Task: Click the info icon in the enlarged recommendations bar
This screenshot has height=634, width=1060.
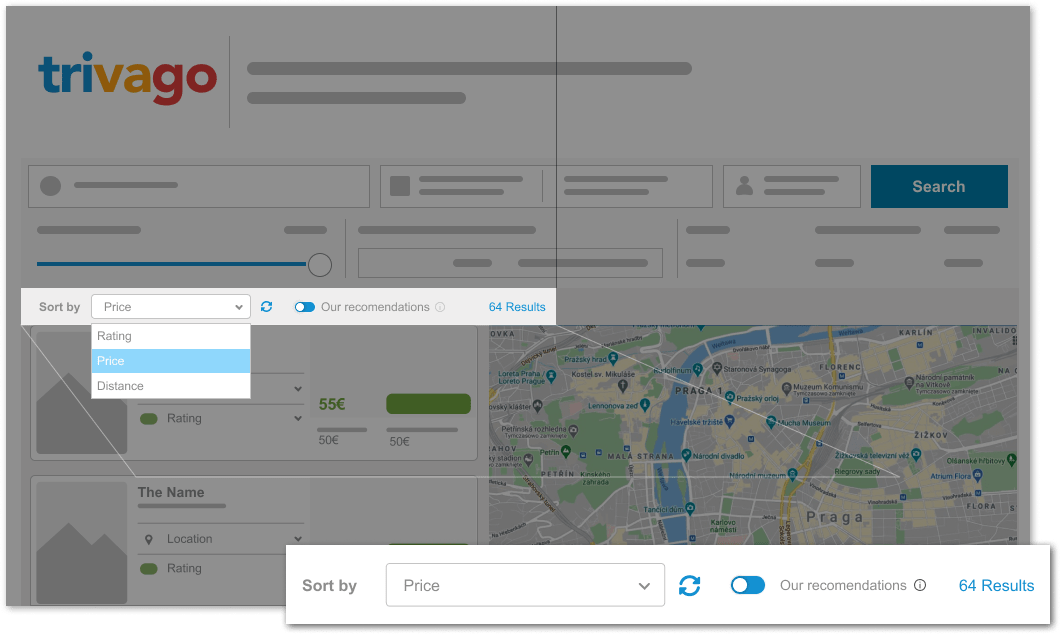Action: pos(920,586)
